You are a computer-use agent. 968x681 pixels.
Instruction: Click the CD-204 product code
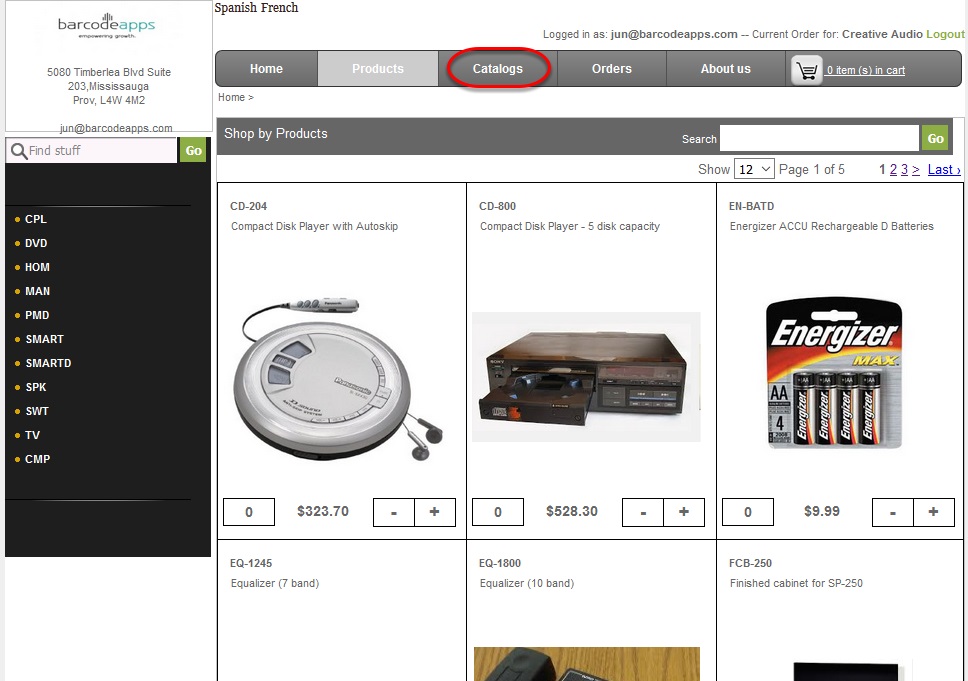pyautogui.click(x=249, y=206)
